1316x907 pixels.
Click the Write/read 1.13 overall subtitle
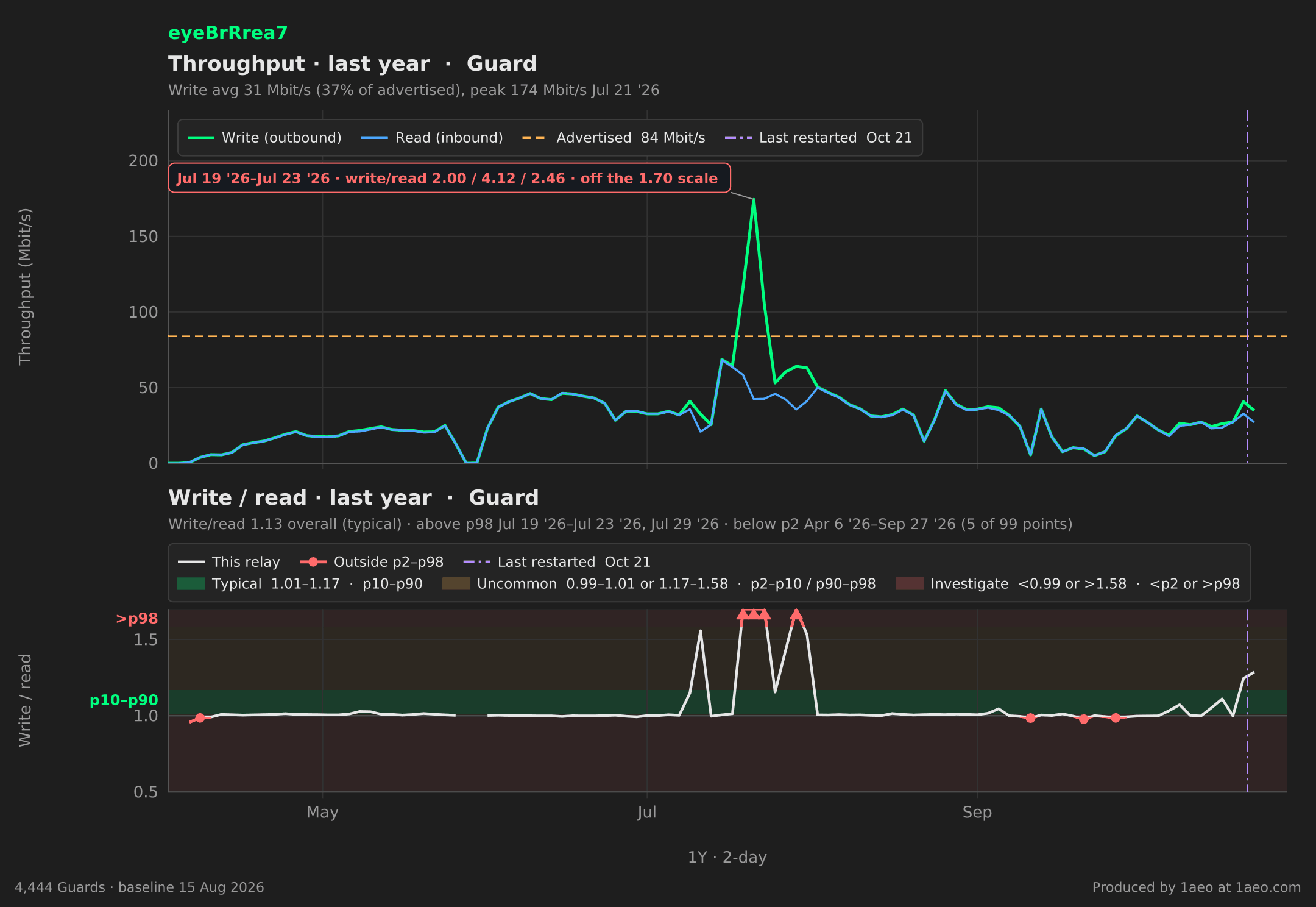click(620, 524)
